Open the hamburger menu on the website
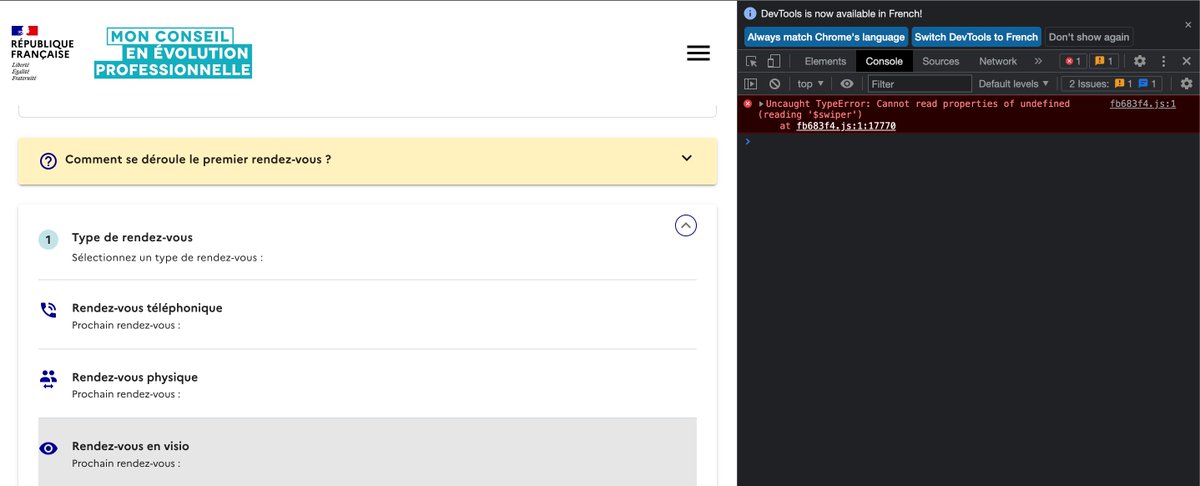Viewport: 1200px width, 486px height. click(698, 53)
